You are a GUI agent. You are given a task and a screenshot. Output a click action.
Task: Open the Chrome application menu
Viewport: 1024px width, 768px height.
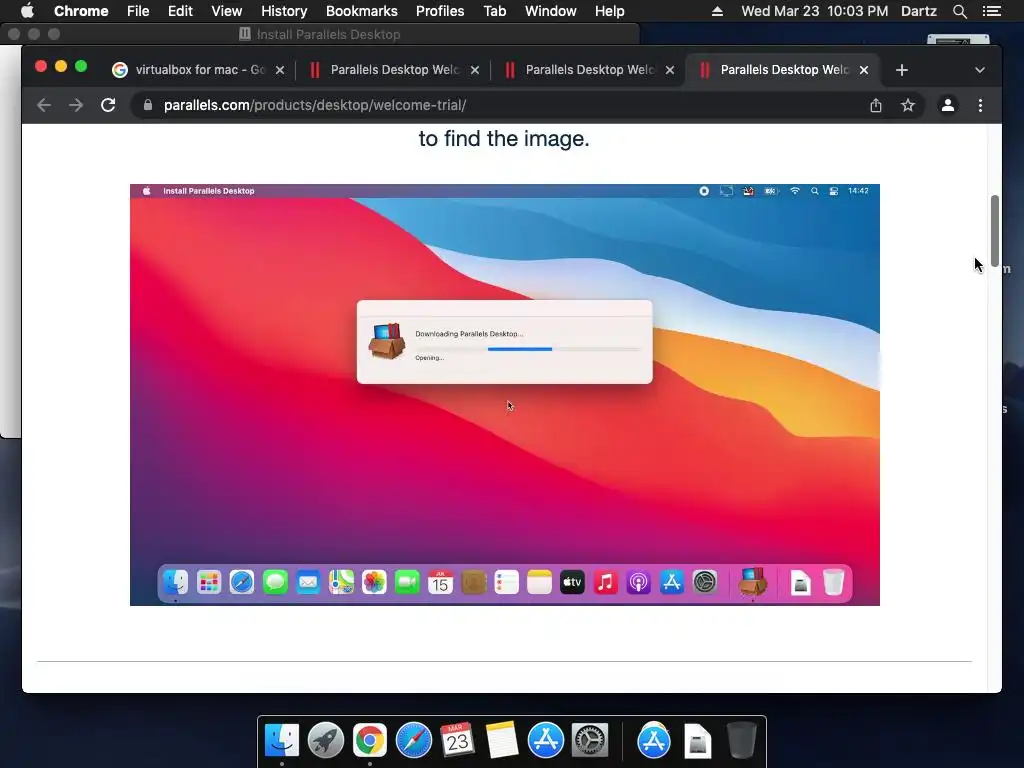pos(81,11)
